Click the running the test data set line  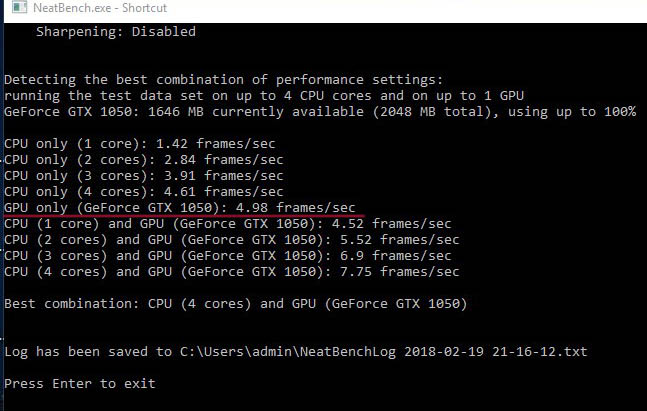point(264,96)
